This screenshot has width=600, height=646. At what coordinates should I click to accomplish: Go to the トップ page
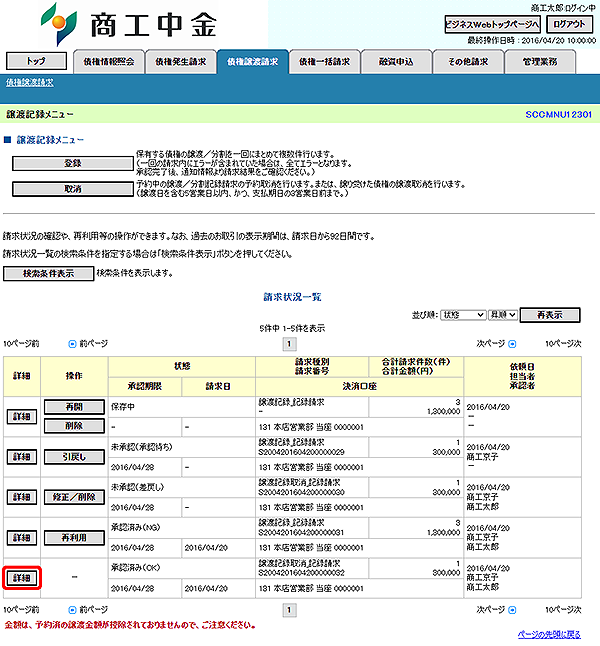click(36, 61)
